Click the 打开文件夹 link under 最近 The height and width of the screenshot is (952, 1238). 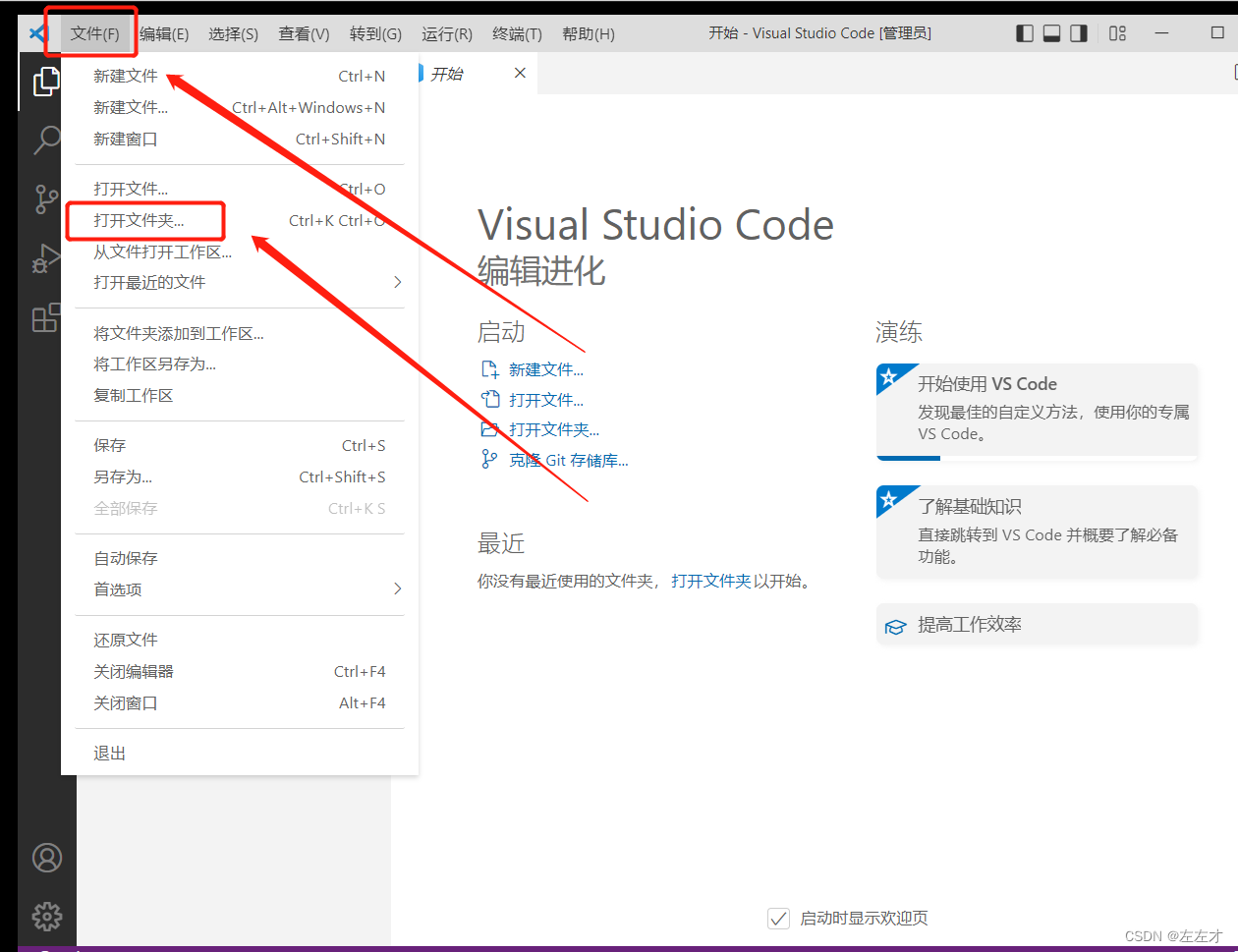click(711, 581)
